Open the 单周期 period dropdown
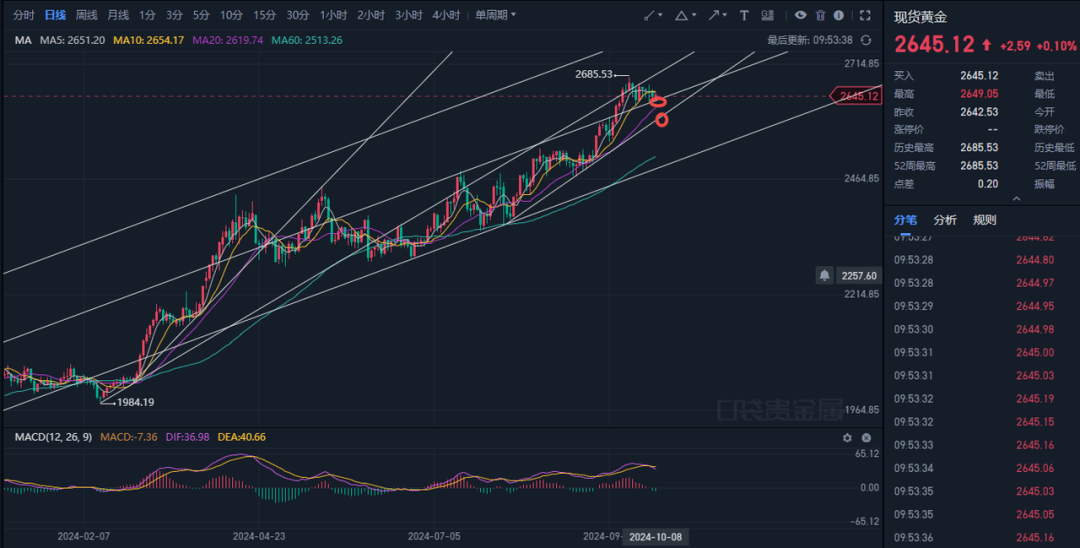 click(x=496, y=15)
